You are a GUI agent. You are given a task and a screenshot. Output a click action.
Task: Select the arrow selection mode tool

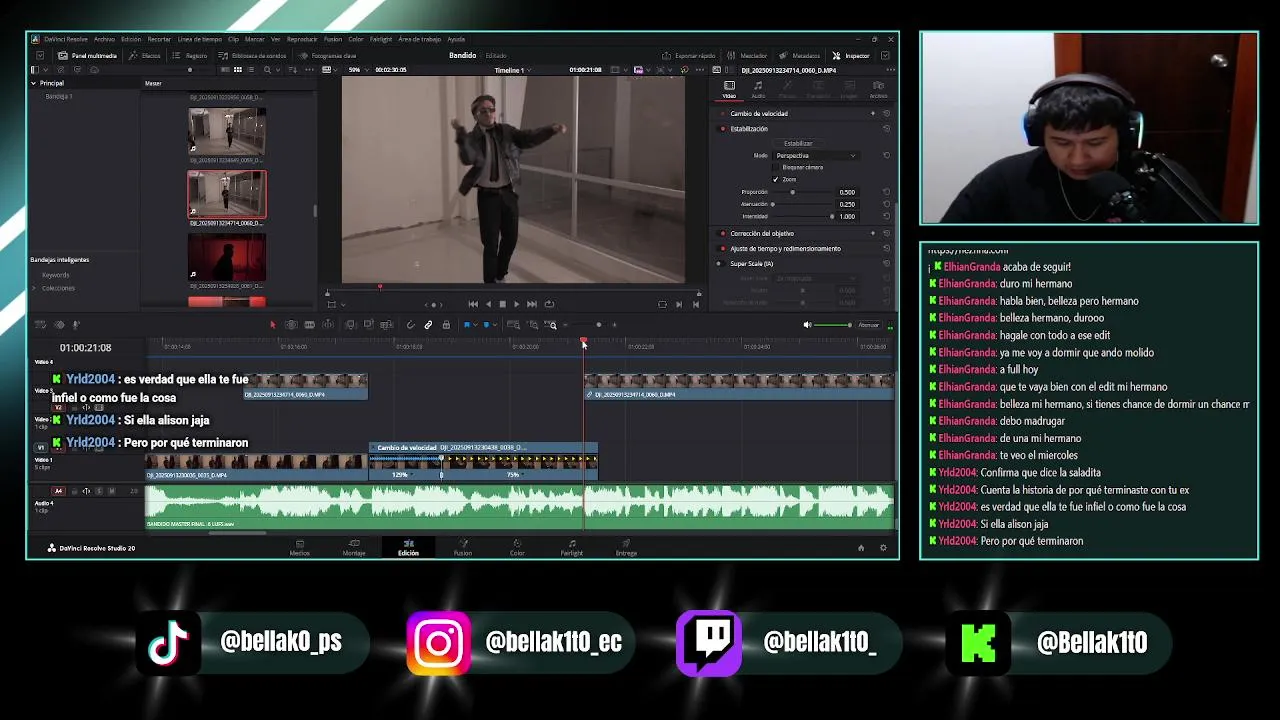coord(272,325)
